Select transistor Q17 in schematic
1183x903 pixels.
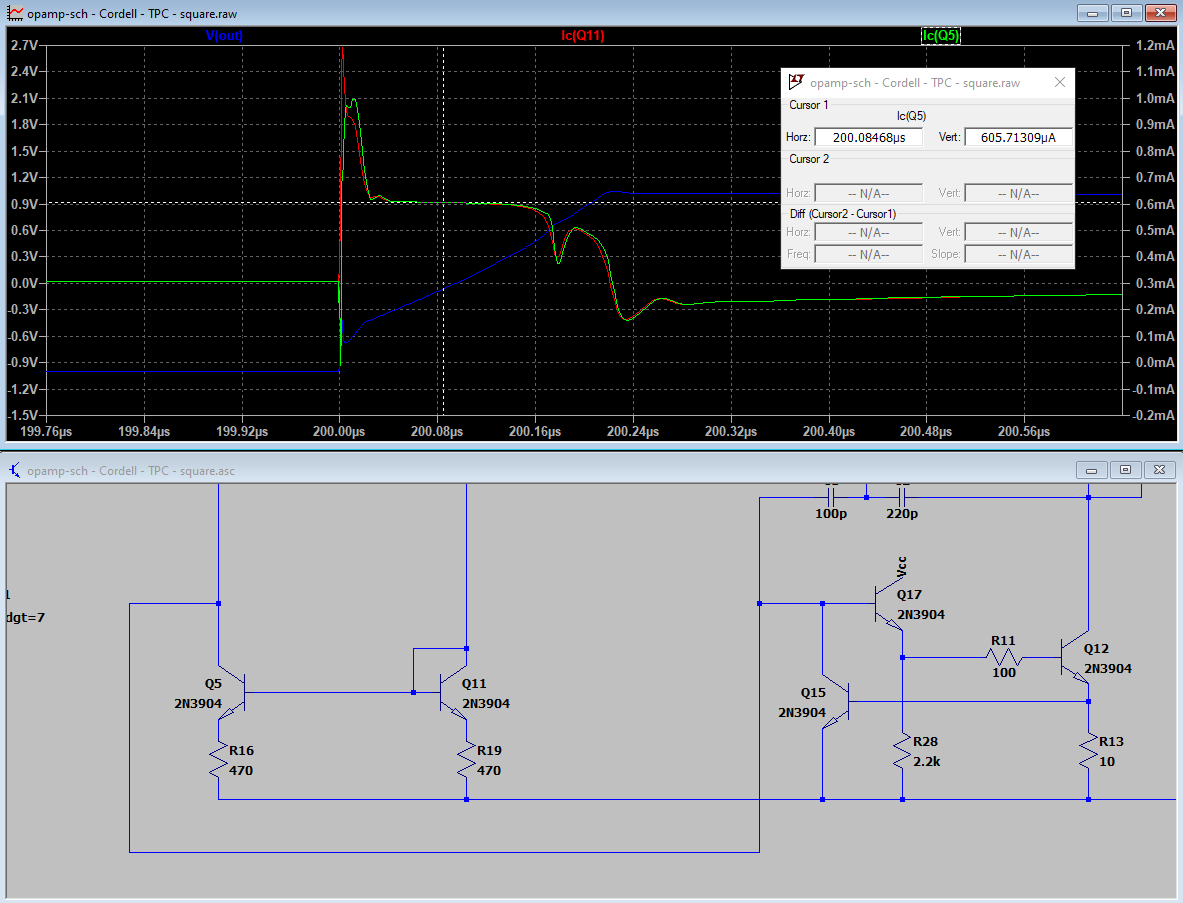(x=889, y=604)
